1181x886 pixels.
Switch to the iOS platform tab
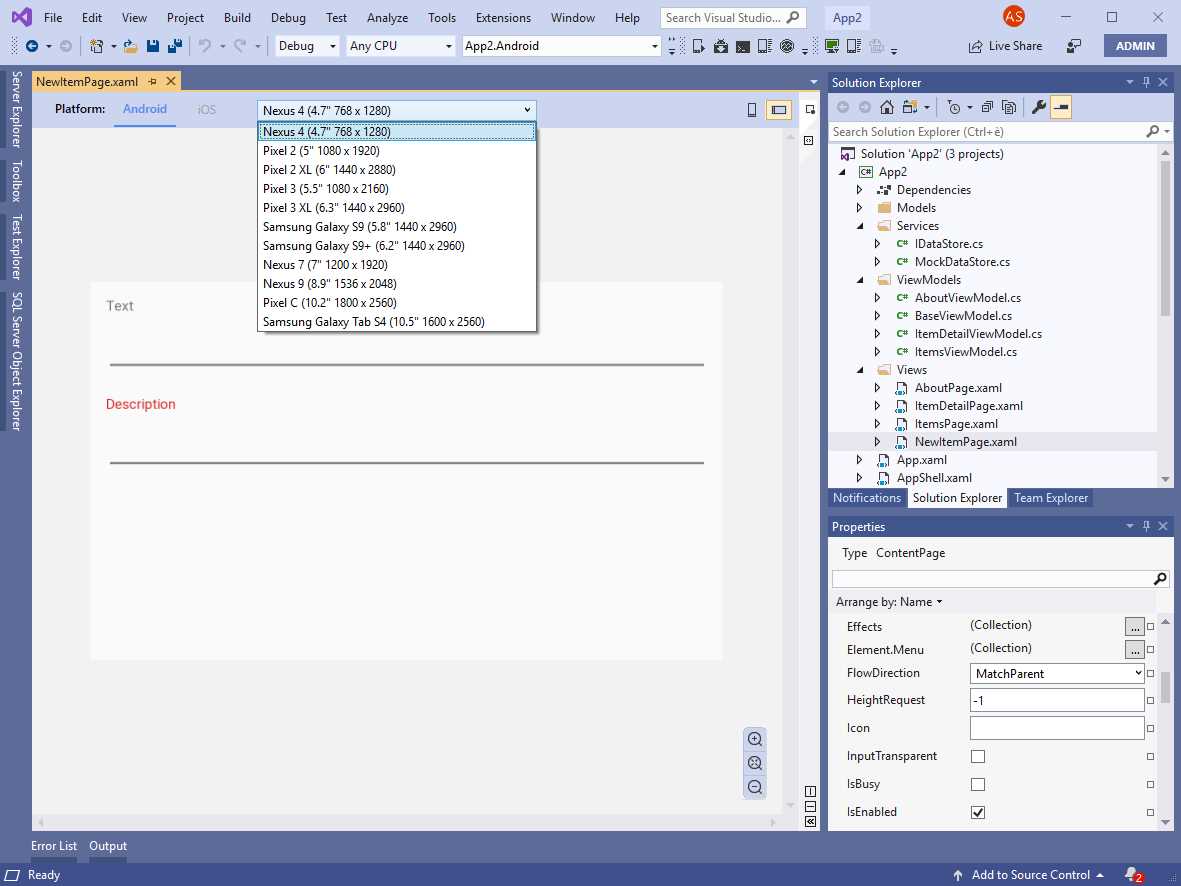[206, 110]
